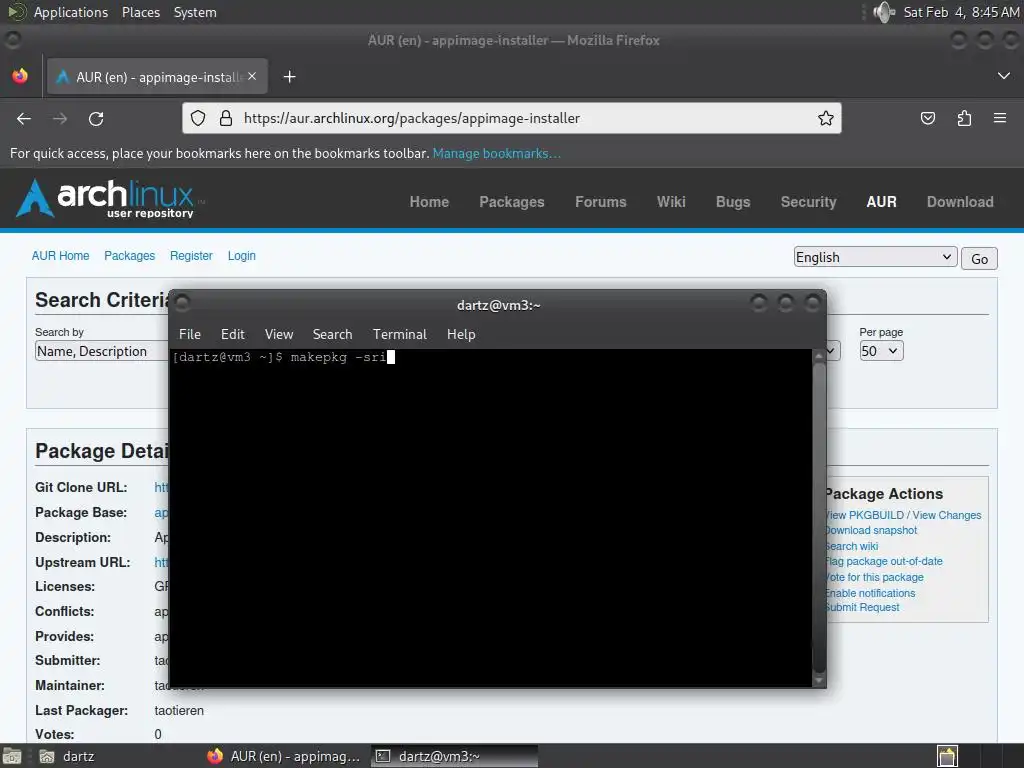Reload the AUR page
Viewport: 1024px width, 768px height.
pos(96,119)
